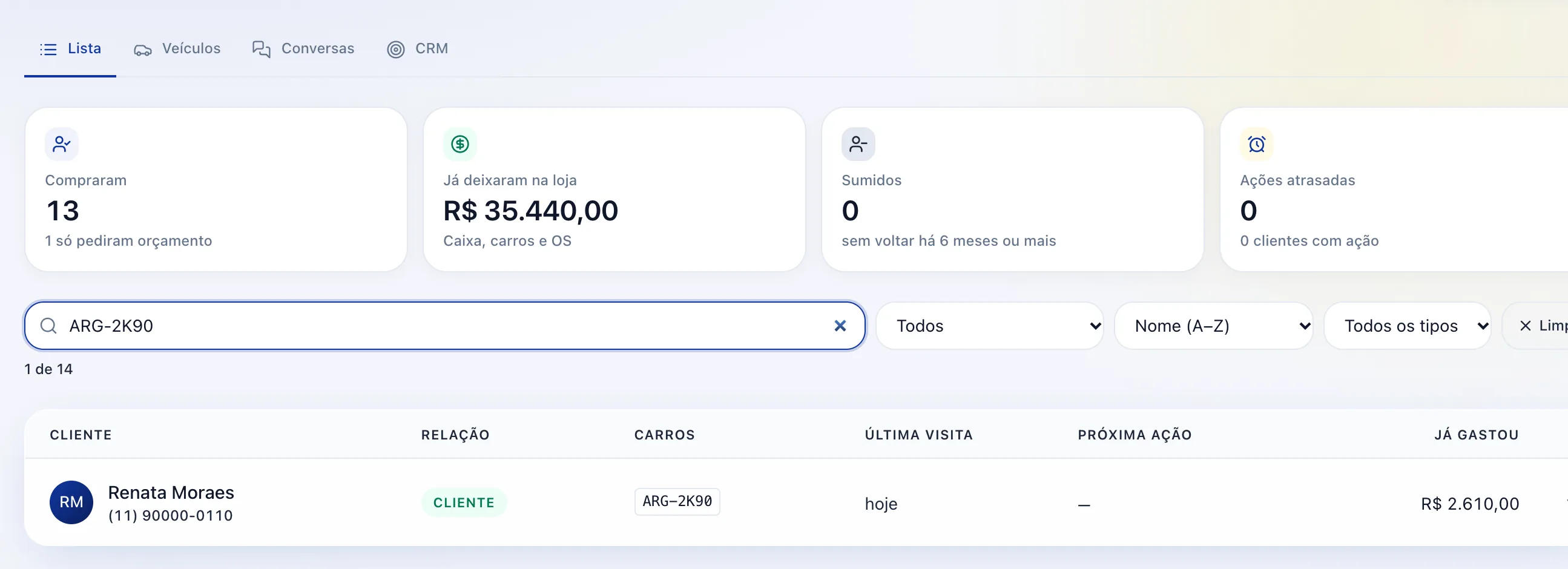The height and width of the screenshot is (569, 1568).
Task: Clear the search field with X
Action: click(840, 326)
